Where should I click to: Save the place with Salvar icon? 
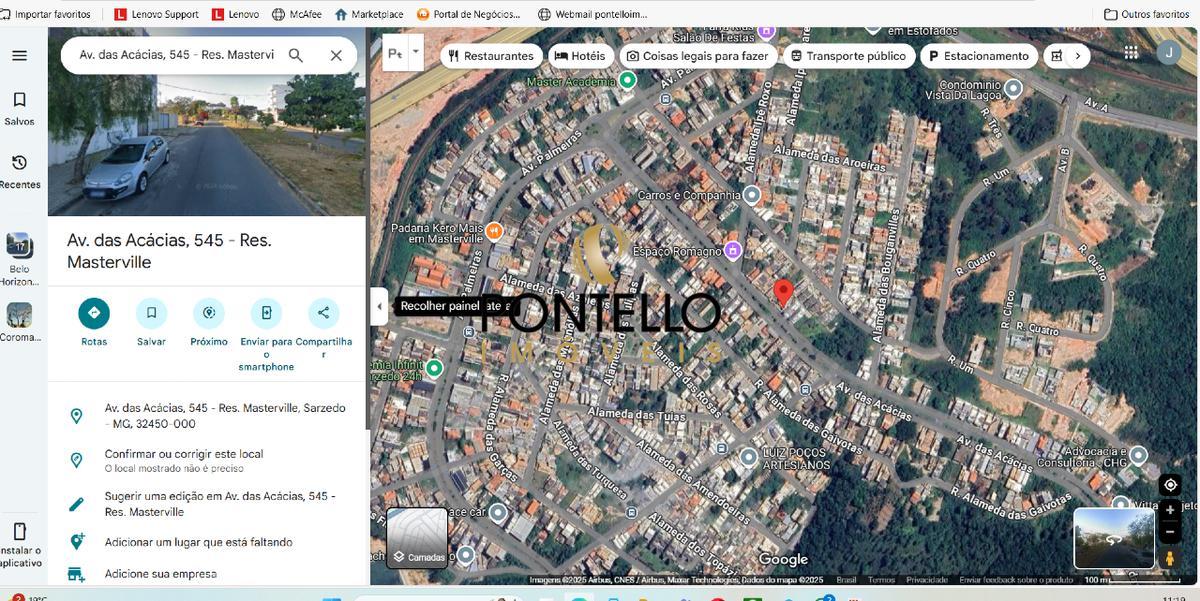tap(151, 313)
